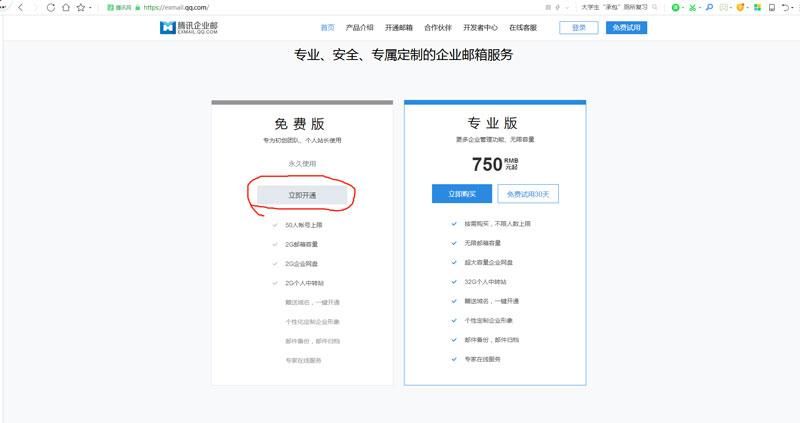Open the 产品介绍 menu item
The width and height of the screenshot is (800, 423).
(359, 28)
